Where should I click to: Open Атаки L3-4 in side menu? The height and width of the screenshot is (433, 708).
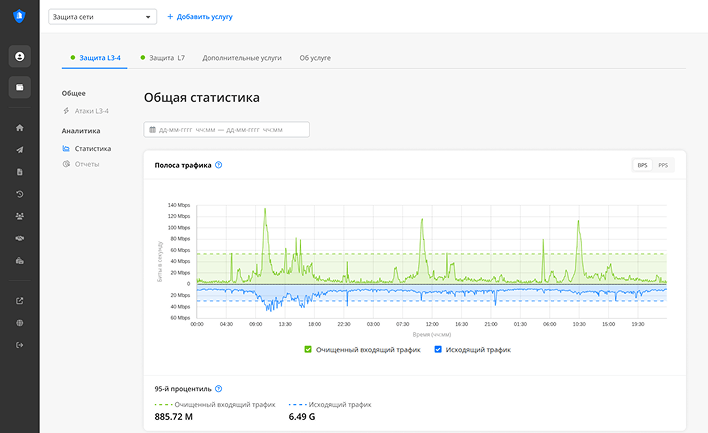pyautogui.click(x=92, y=111)
